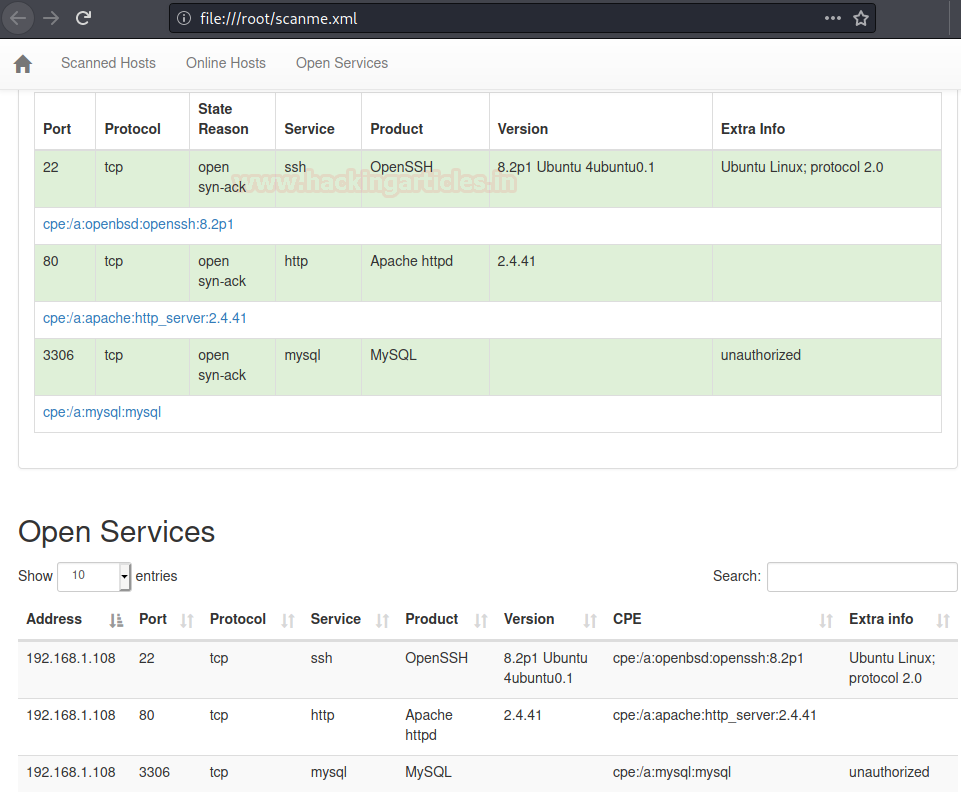Sort Open Services by CPE column

pyautogui.click(x=723, y=619)
